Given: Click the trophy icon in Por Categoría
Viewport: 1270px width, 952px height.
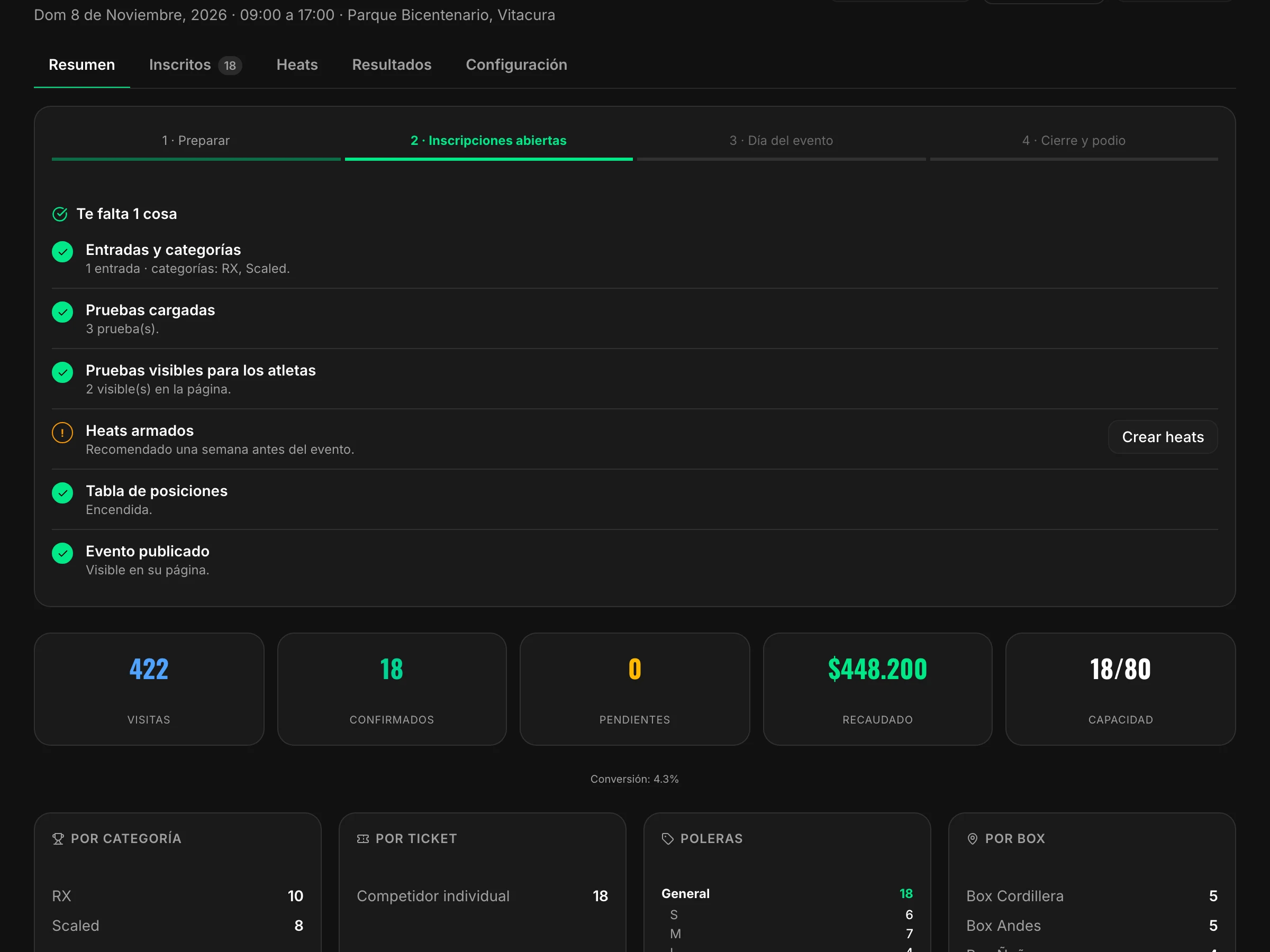Looking at the screenshot, I should 58,839.
